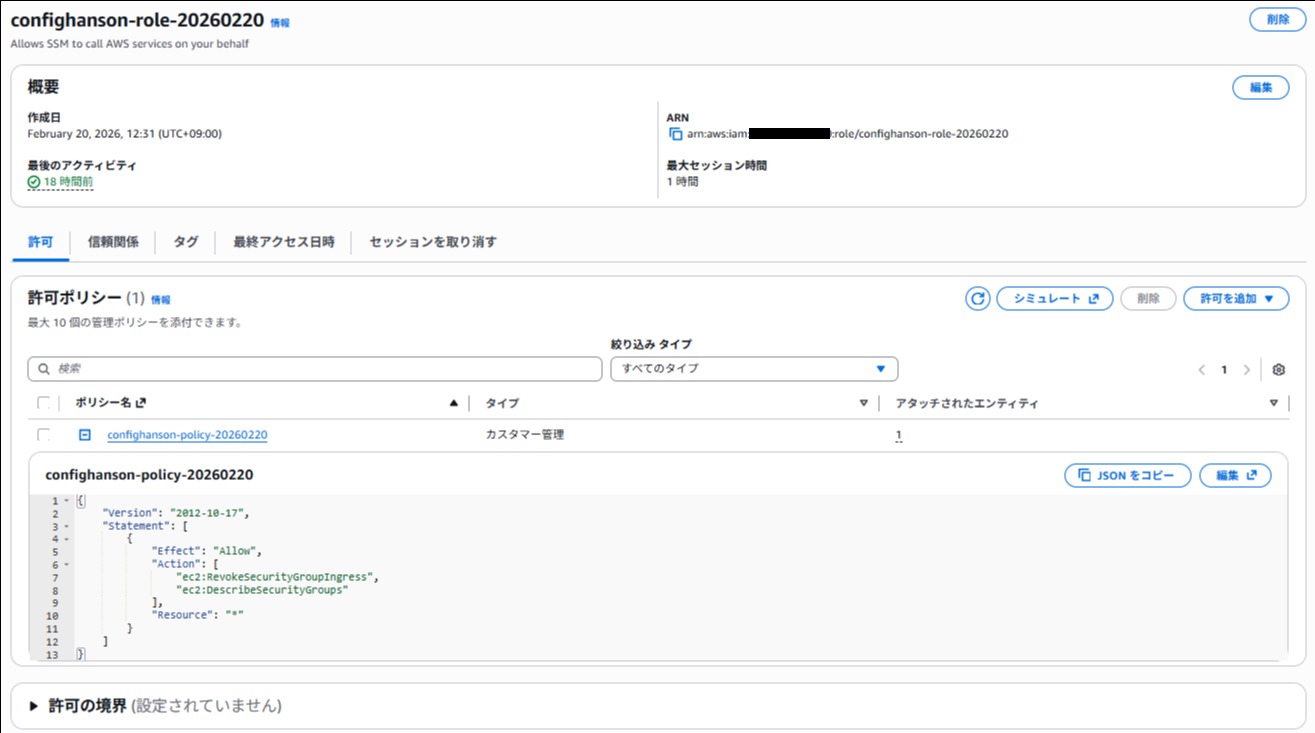Open the confighanson-policy-20260220 policy link
The image size is (1315, 733).
tap(187, 435)
